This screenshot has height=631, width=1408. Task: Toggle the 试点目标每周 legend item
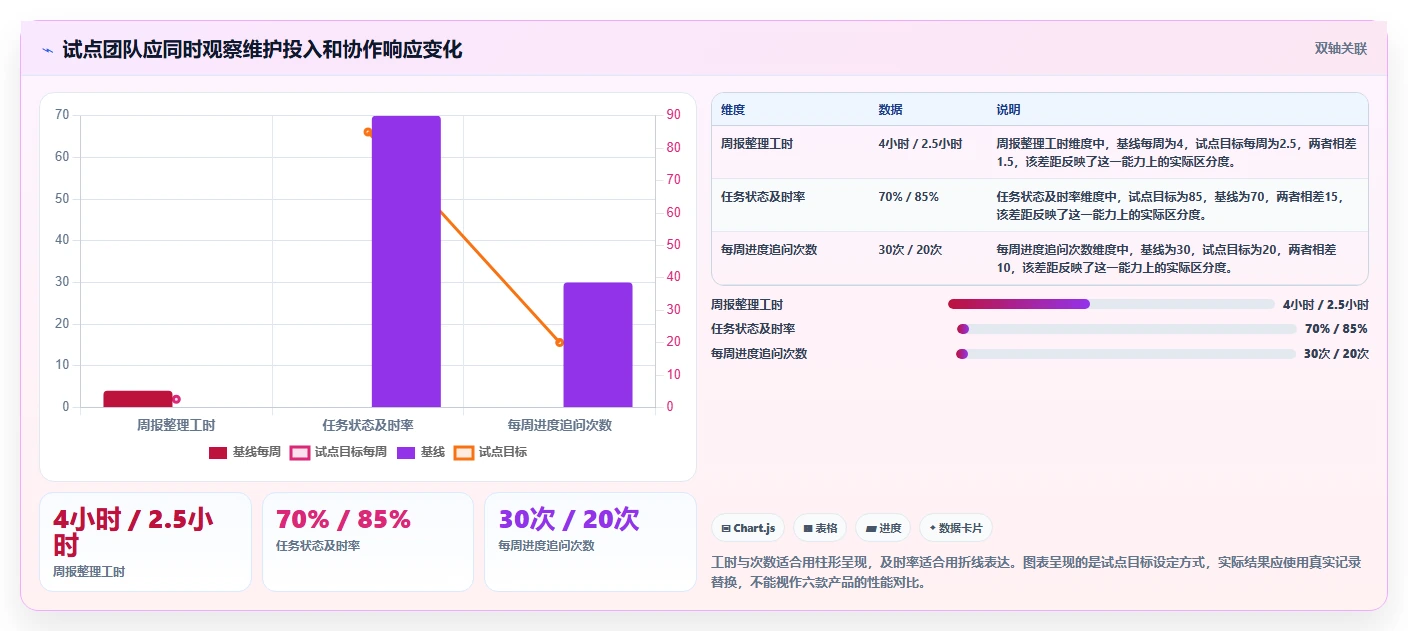point(338,452)
